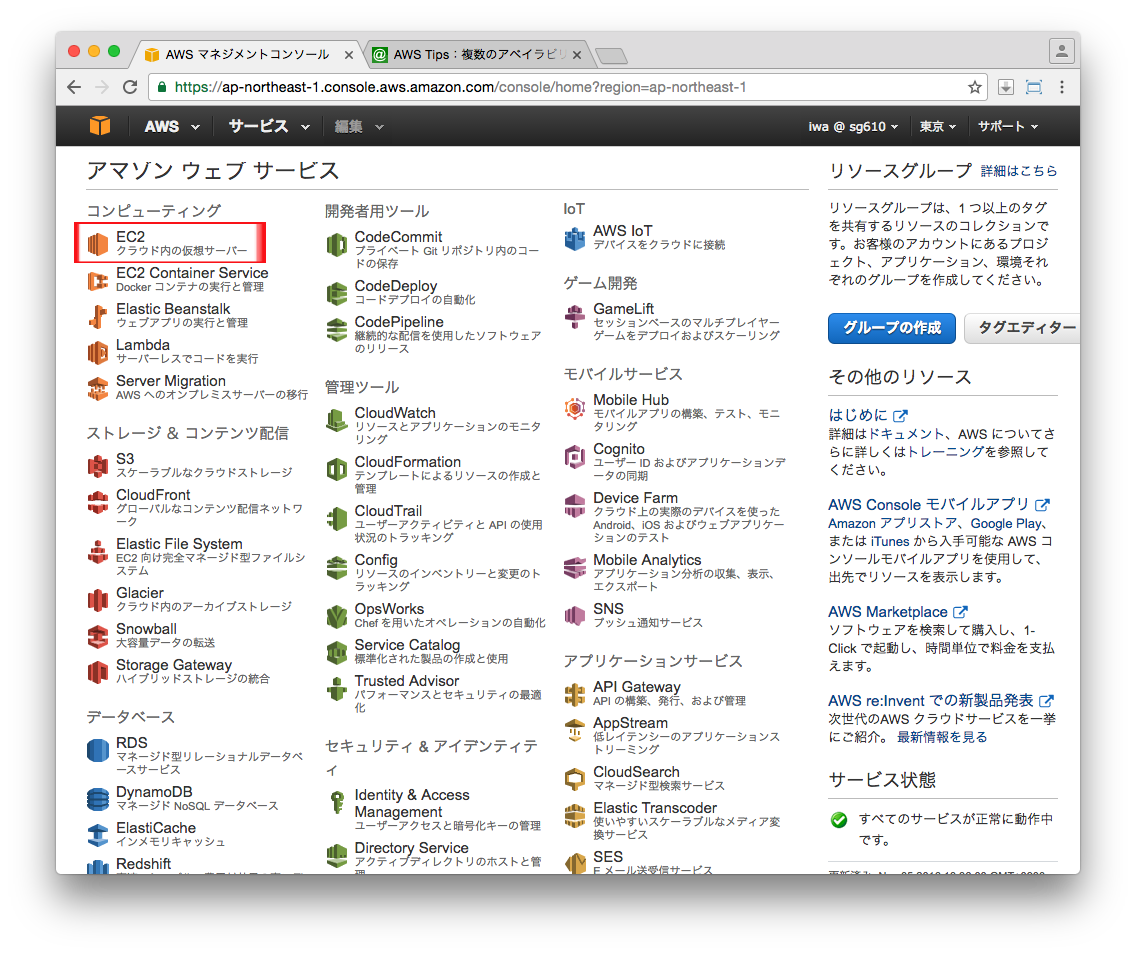
Task: Bookmark this page with the star icon
Action: point(974,88)
